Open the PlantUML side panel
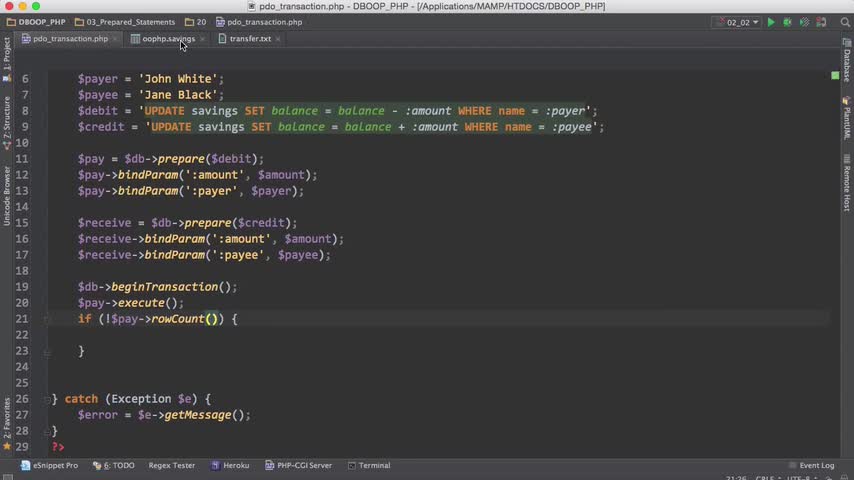The image size is (854, 480). coord(847,118)
